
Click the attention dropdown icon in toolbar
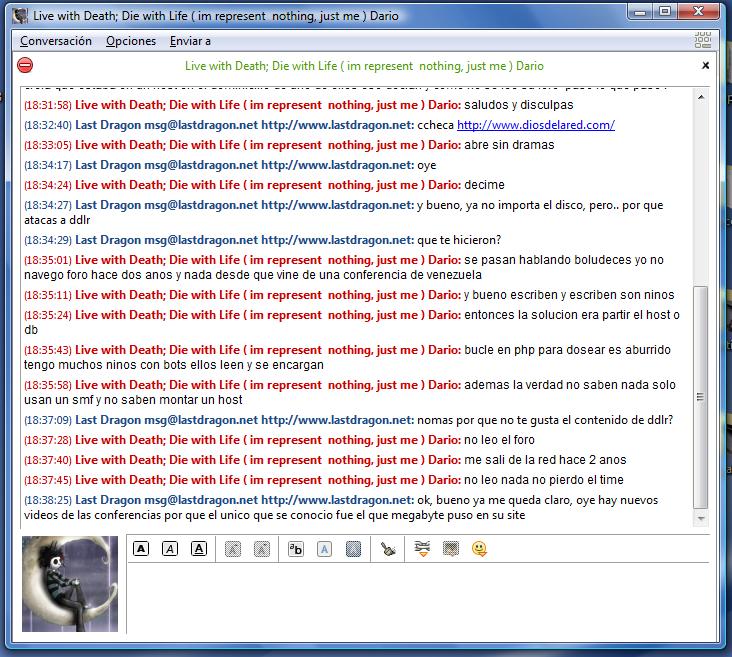[422, 549]
